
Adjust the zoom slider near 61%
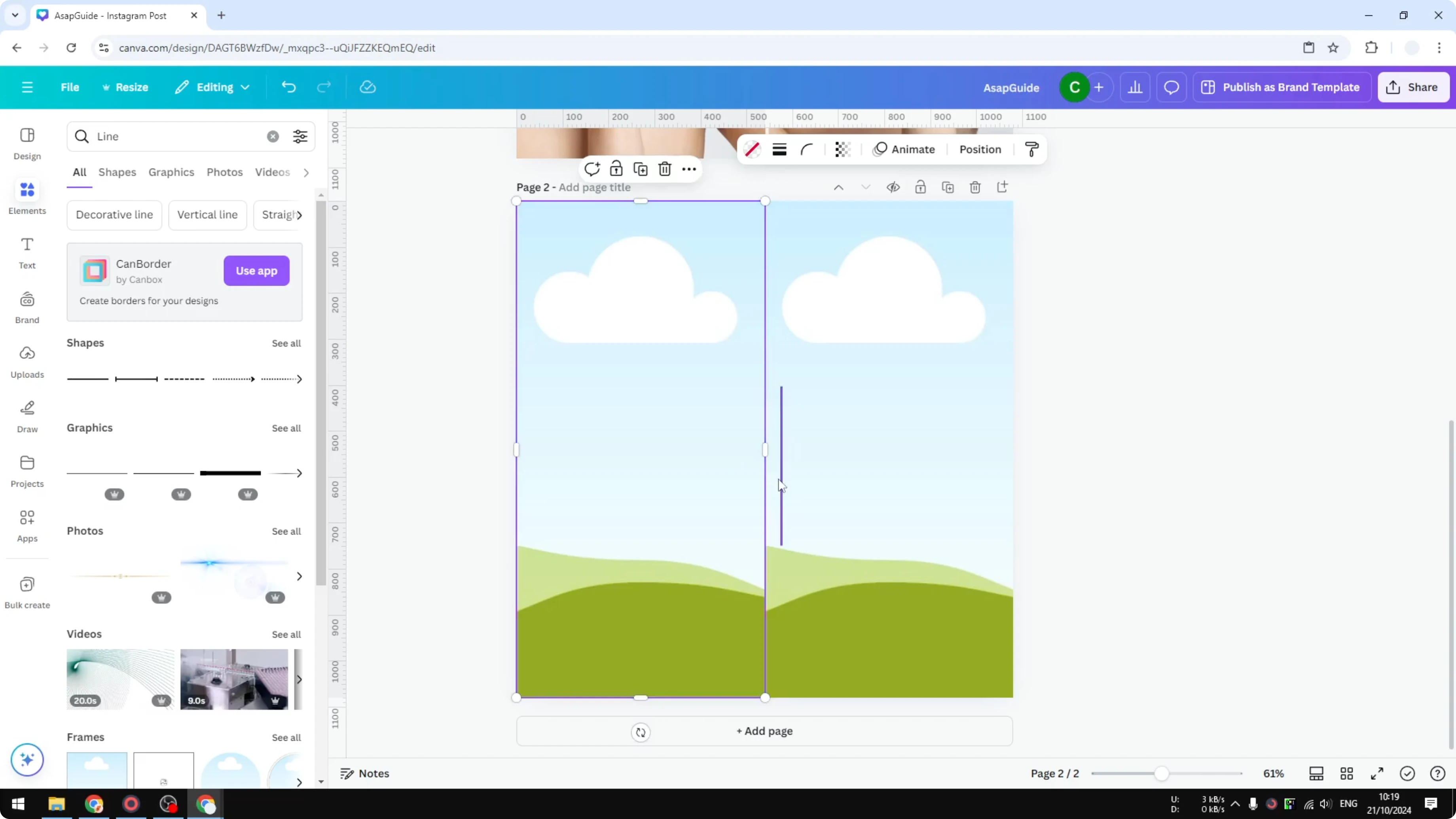click(x=1163, y=773)
